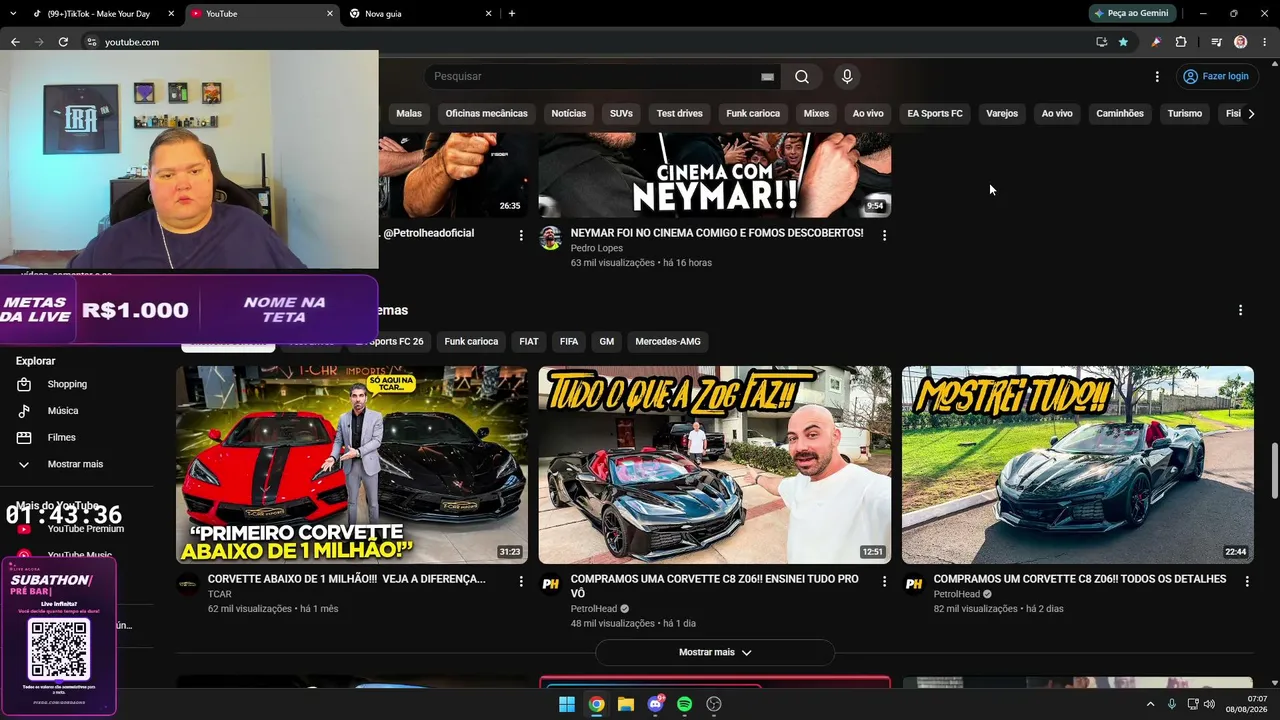
Task: Click the 'Fazer login' button
Action: tap(1216, 77)
